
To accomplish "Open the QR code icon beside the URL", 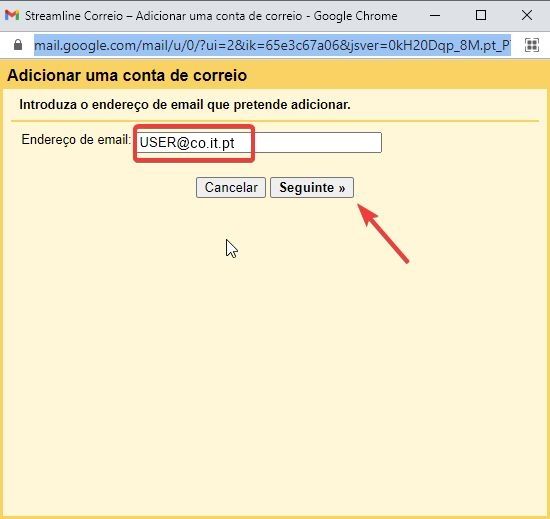I will point(532,45).
